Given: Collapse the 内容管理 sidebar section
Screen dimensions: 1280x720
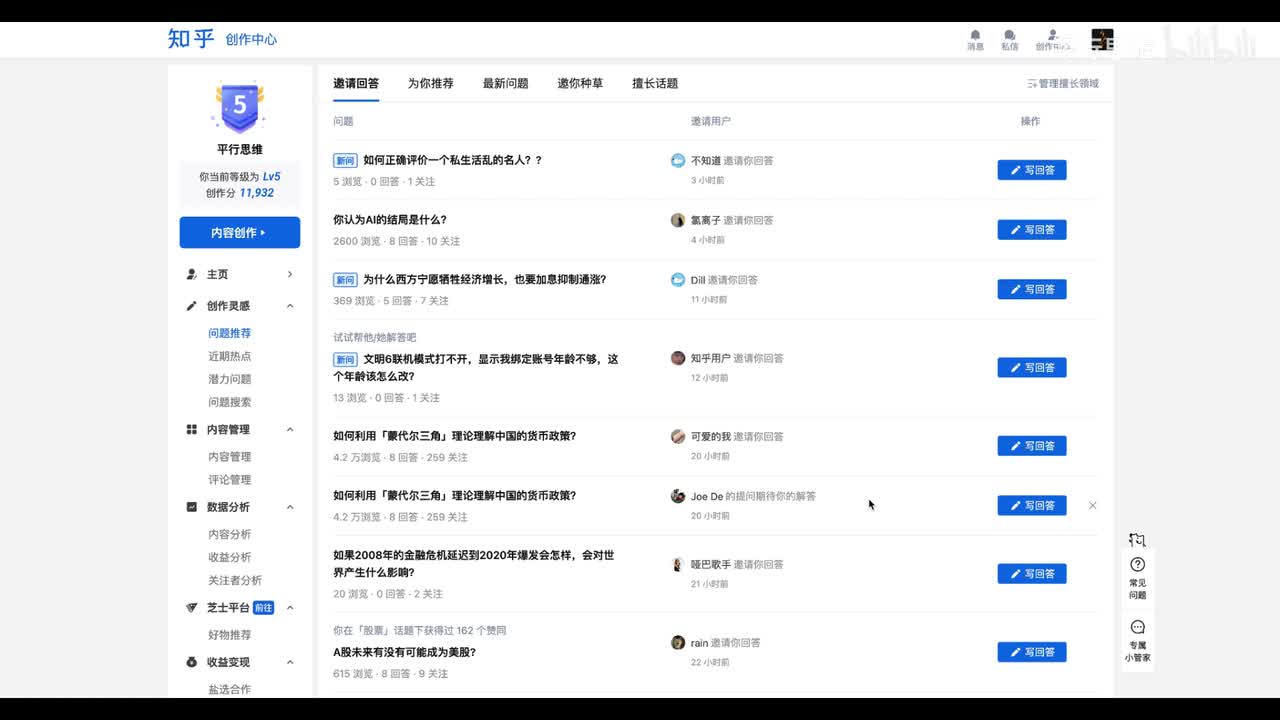Looking at the screenshot, I should click(290, 430).
